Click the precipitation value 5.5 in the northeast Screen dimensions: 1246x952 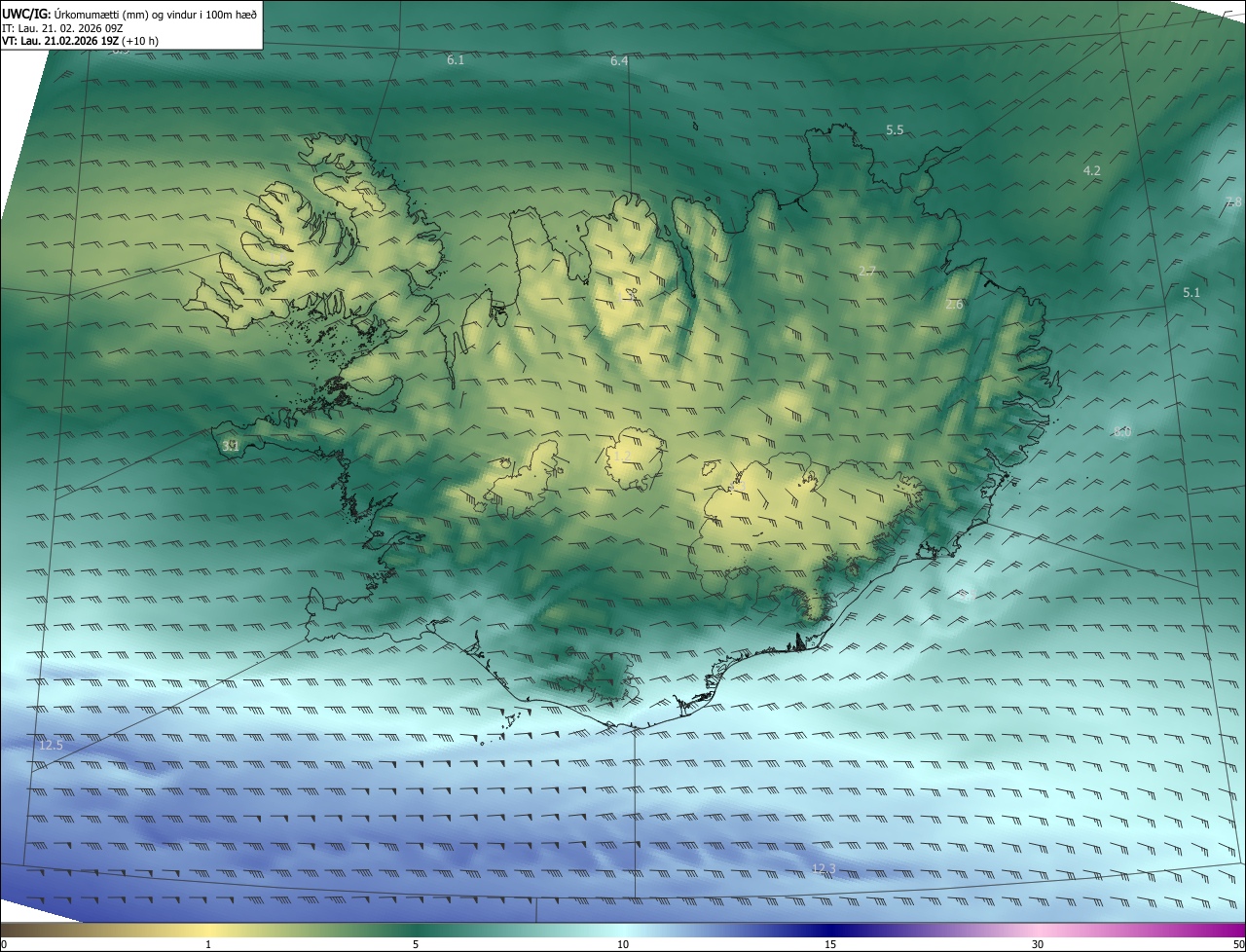[895, 130]
